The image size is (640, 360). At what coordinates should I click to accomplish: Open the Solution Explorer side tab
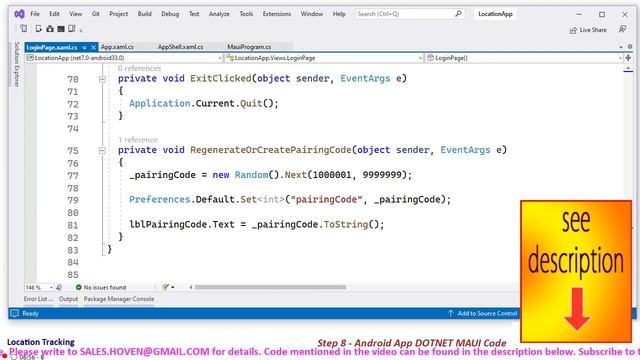tap(17, 64)
